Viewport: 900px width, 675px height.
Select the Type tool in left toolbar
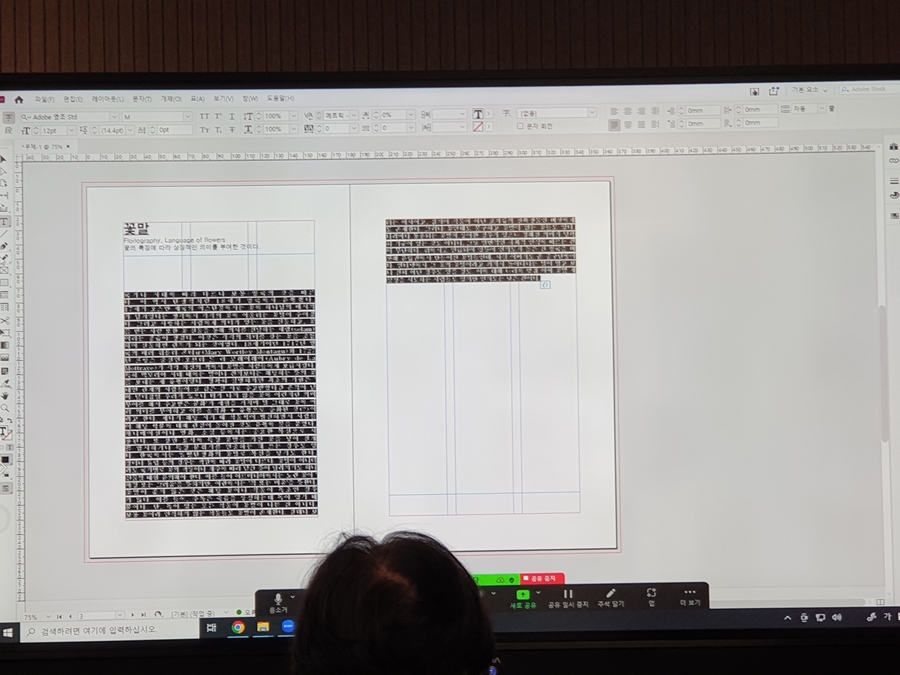5,221
